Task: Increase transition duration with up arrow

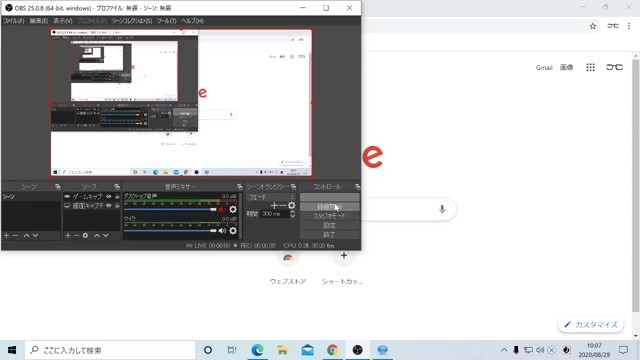Action: coord(292,212)
